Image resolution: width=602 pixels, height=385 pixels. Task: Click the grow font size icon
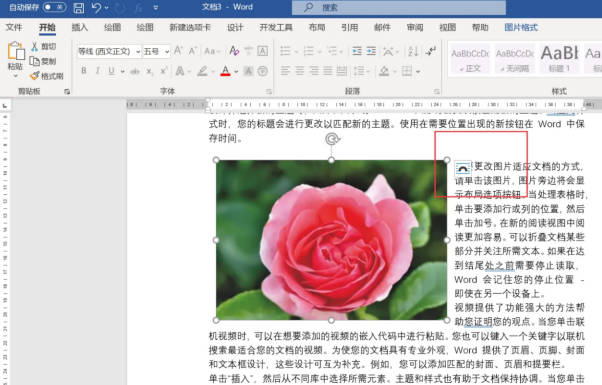tap(178, 51)
